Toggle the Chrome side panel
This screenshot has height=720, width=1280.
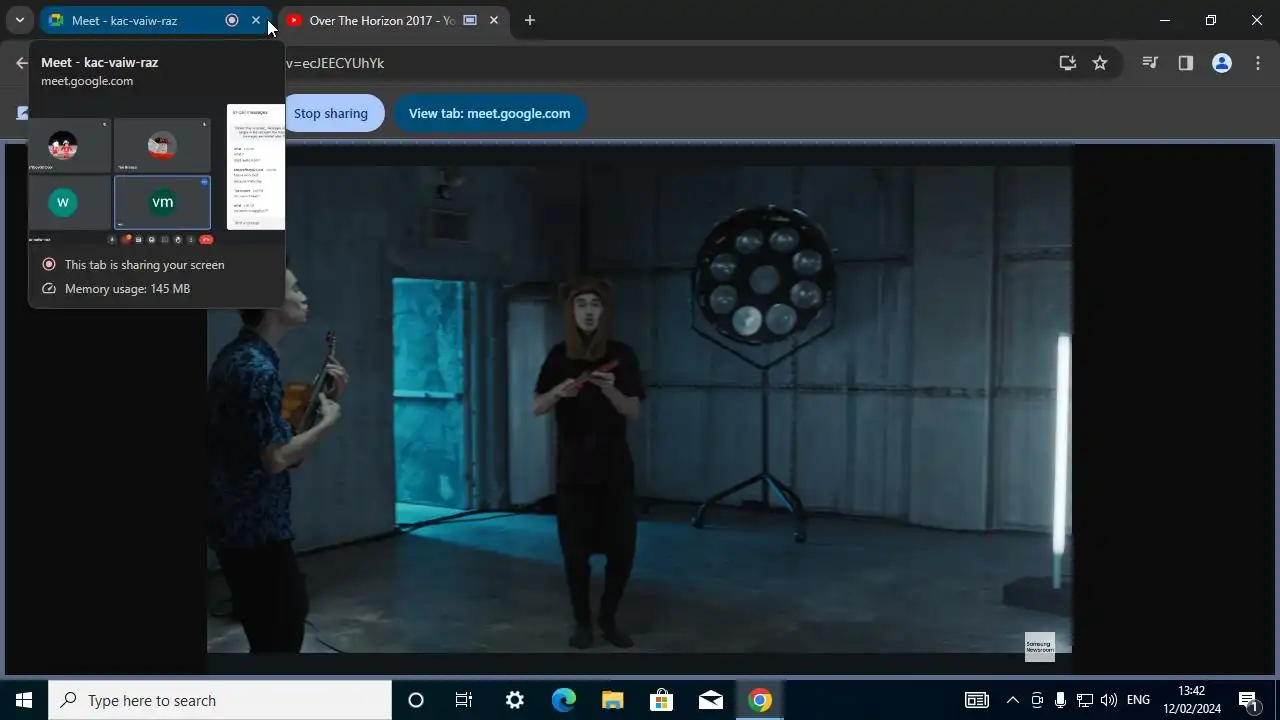1186,63
